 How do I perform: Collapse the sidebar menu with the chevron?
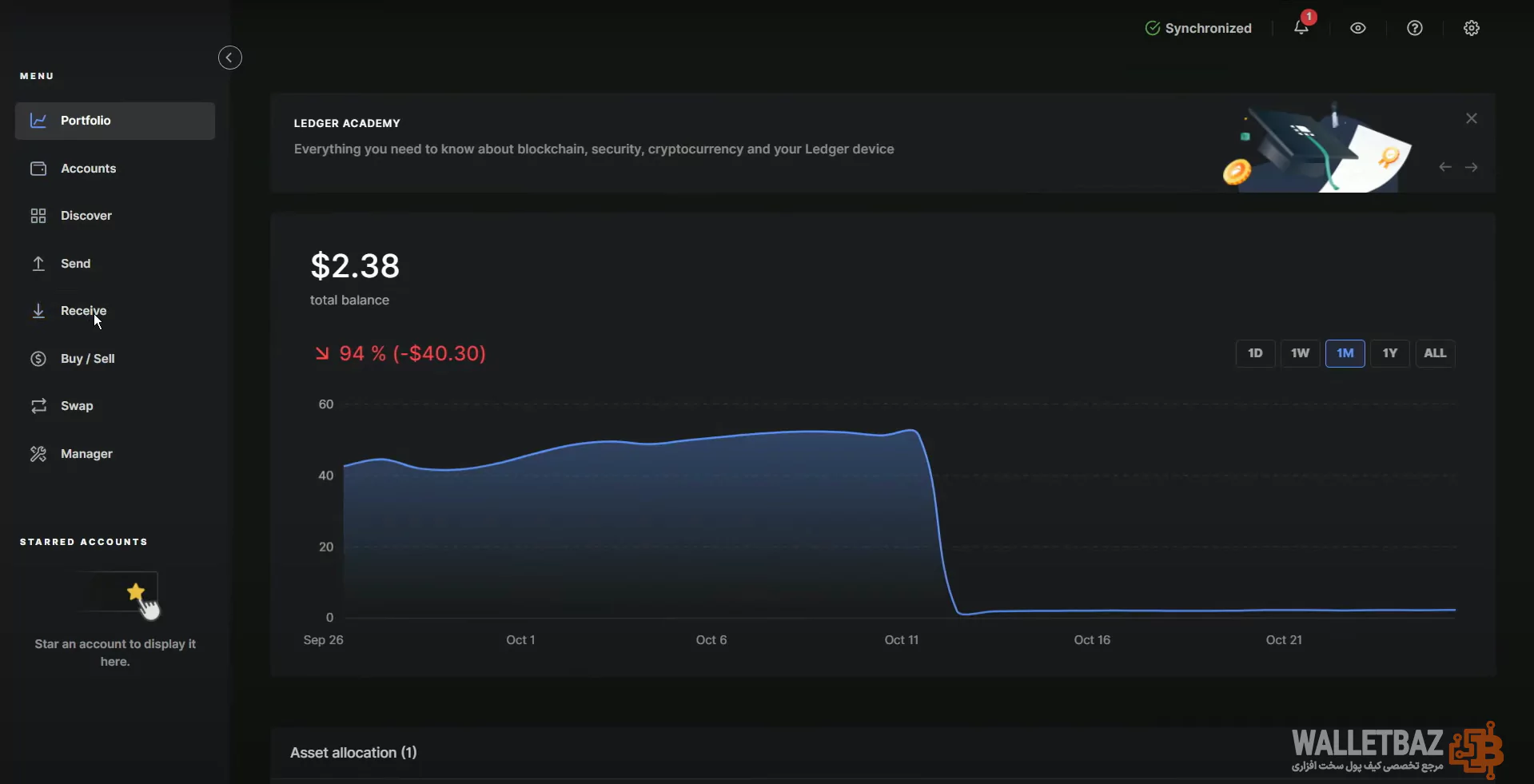coord(229,58)
